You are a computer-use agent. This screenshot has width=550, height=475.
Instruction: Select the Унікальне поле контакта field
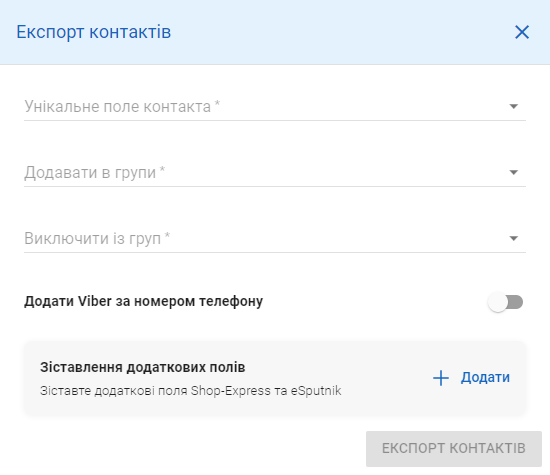click(x=275, y=106)
